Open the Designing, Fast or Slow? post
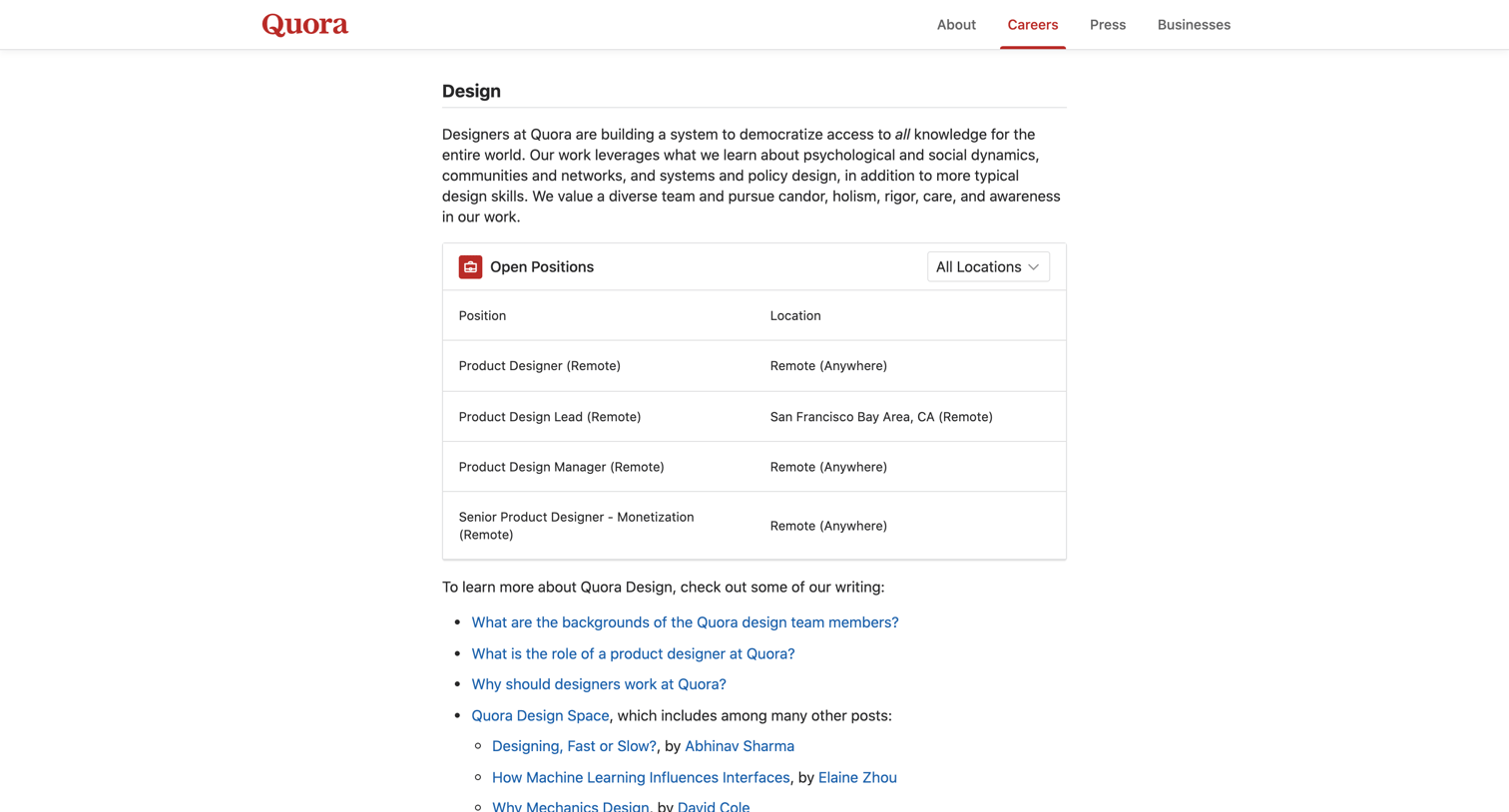The image size is (1509, 812). 574,746
